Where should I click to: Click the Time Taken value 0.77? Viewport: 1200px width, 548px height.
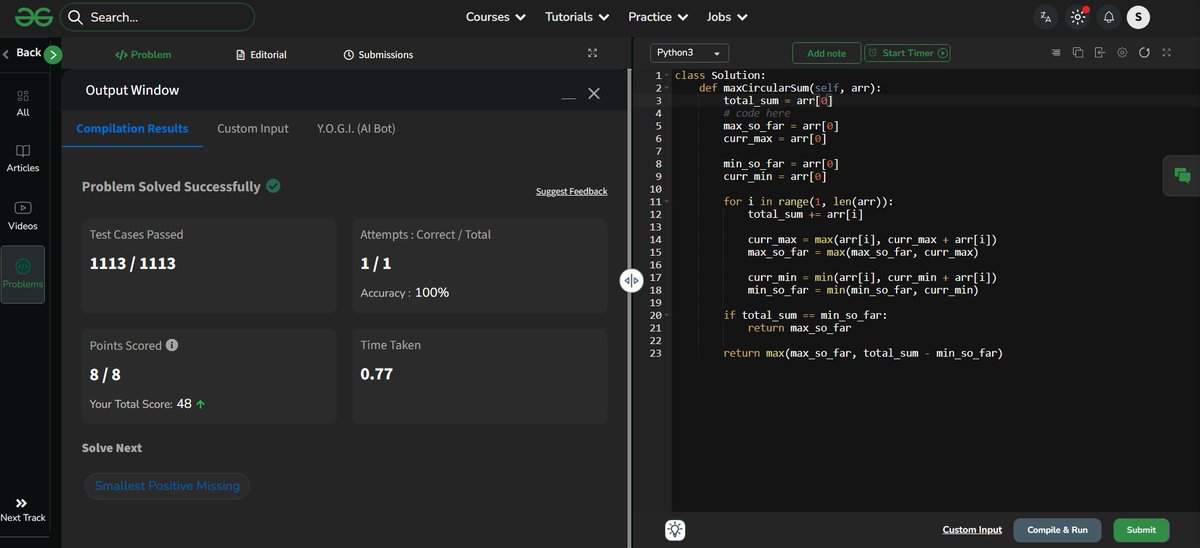(x=377, y=374)
